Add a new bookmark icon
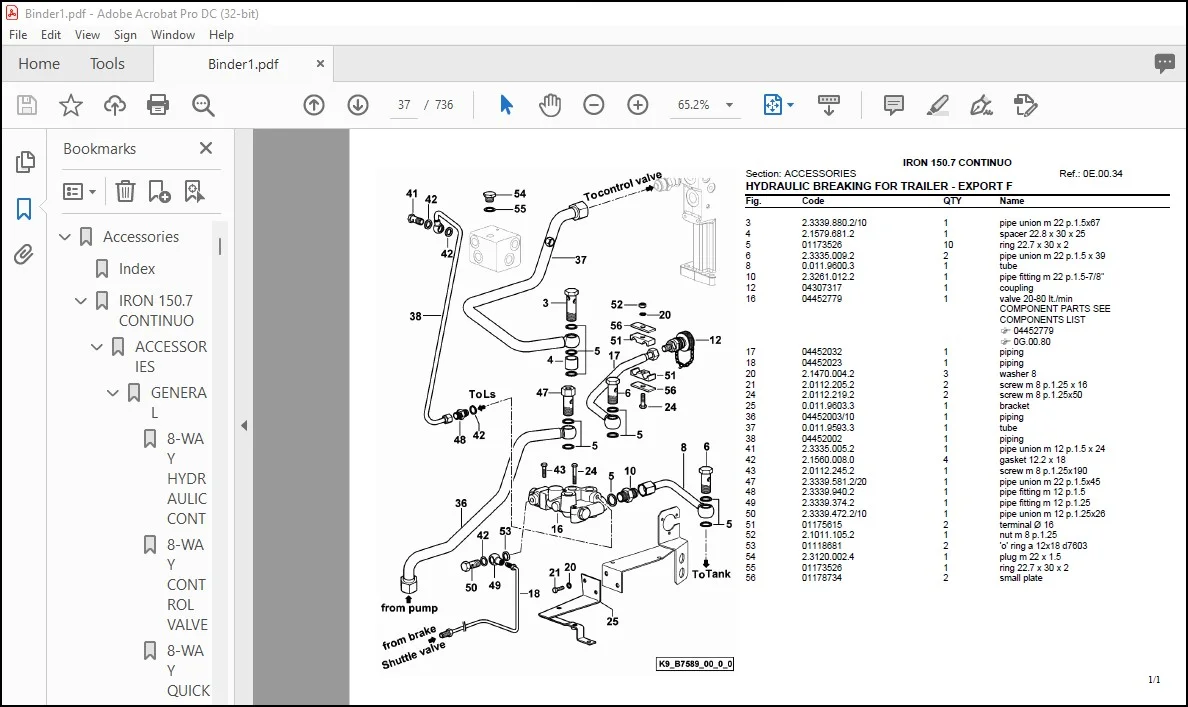The height and width of the screenshot is (707, 1188). 159,191
